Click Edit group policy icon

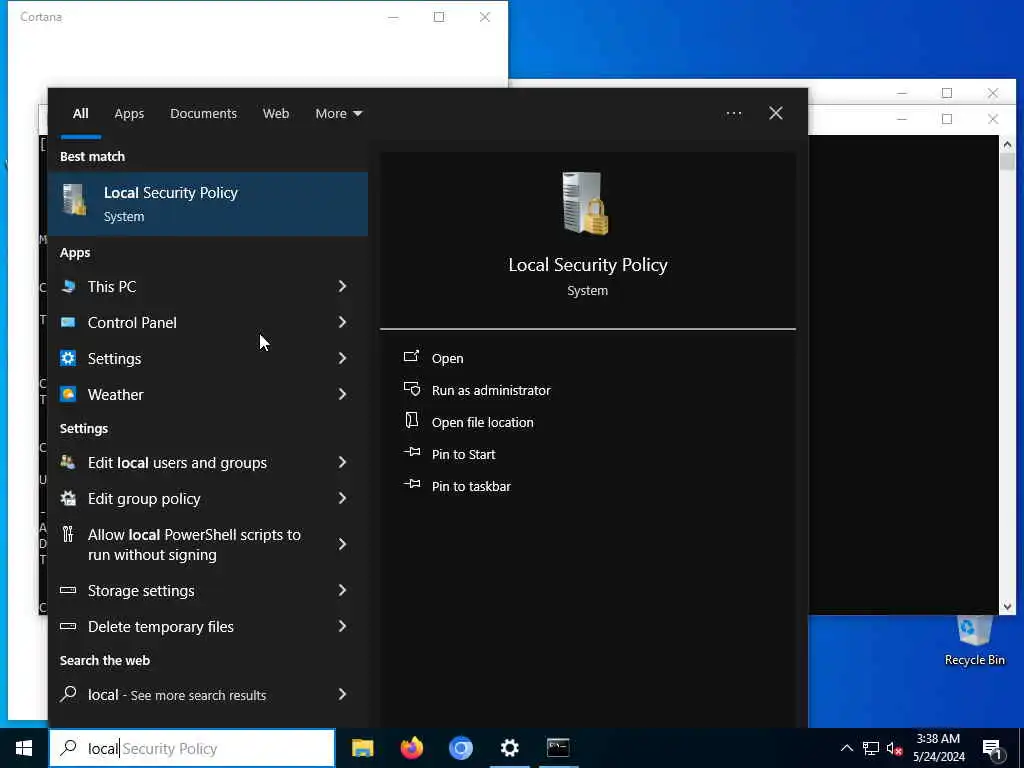(68, 498)
